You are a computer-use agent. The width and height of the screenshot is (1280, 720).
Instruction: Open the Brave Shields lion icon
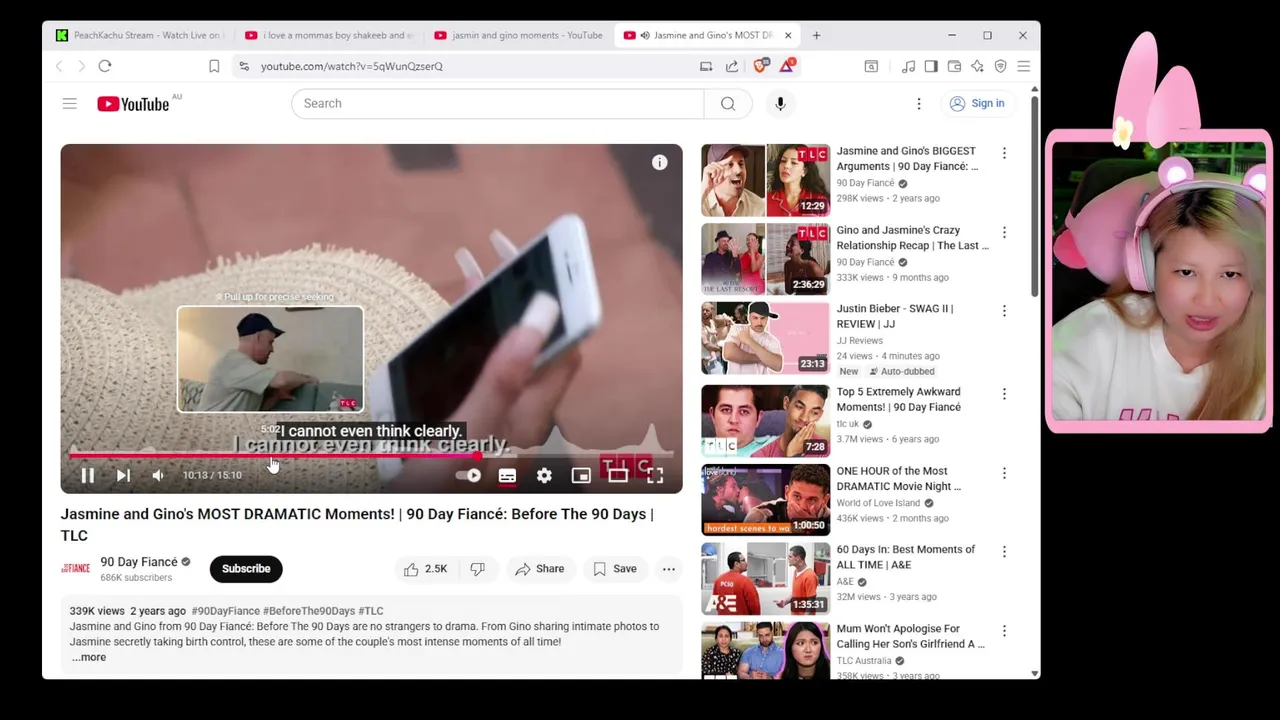coord(761,66)
